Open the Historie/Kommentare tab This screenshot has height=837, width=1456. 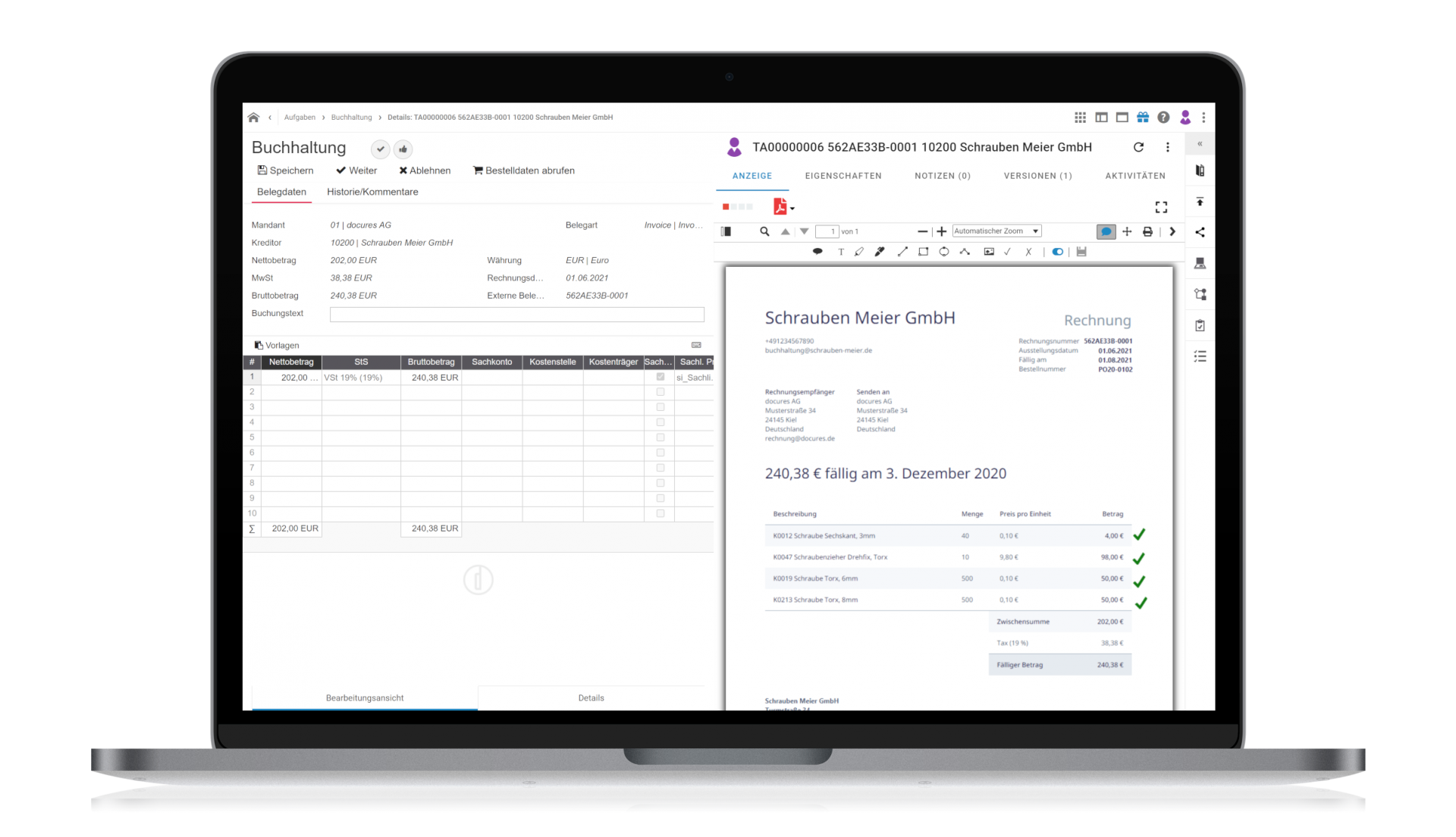click(372, 192)
